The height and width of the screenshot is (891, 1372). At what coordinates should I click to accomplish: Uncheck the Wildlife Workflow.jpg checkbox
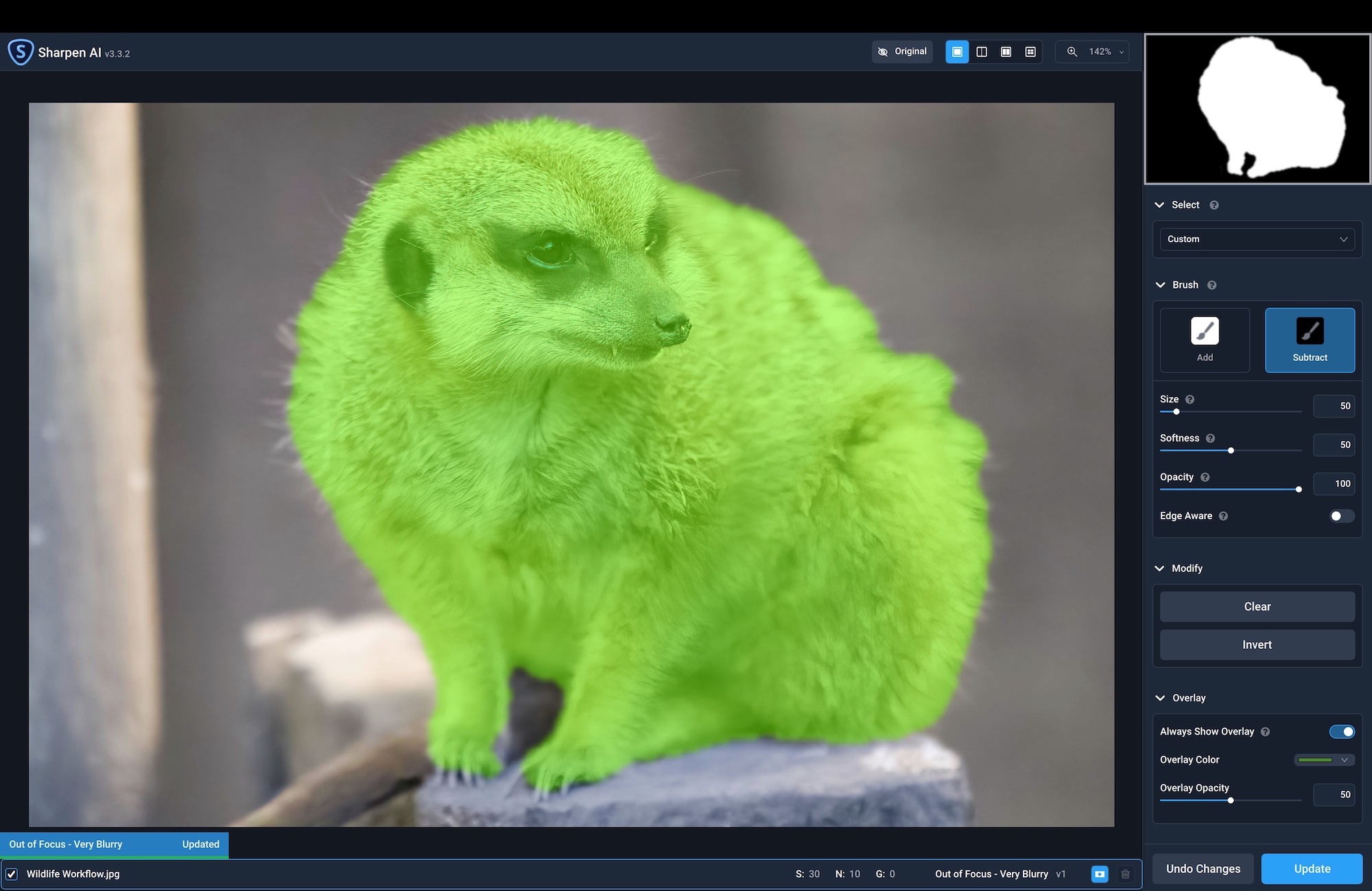(x=12, y=874)
